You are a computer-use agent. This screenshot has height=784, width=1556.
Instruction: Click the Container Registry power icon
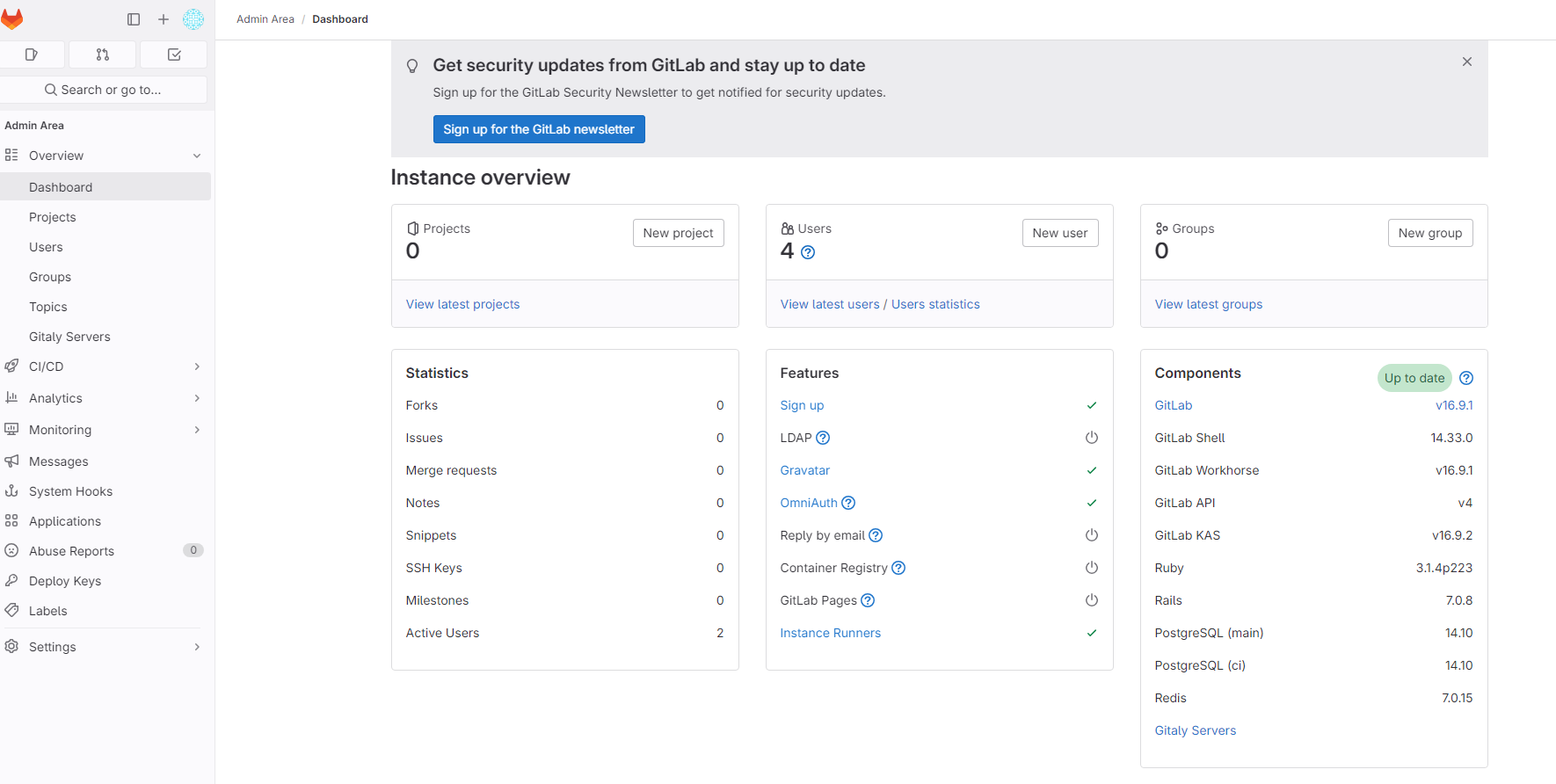[1092, 568]
